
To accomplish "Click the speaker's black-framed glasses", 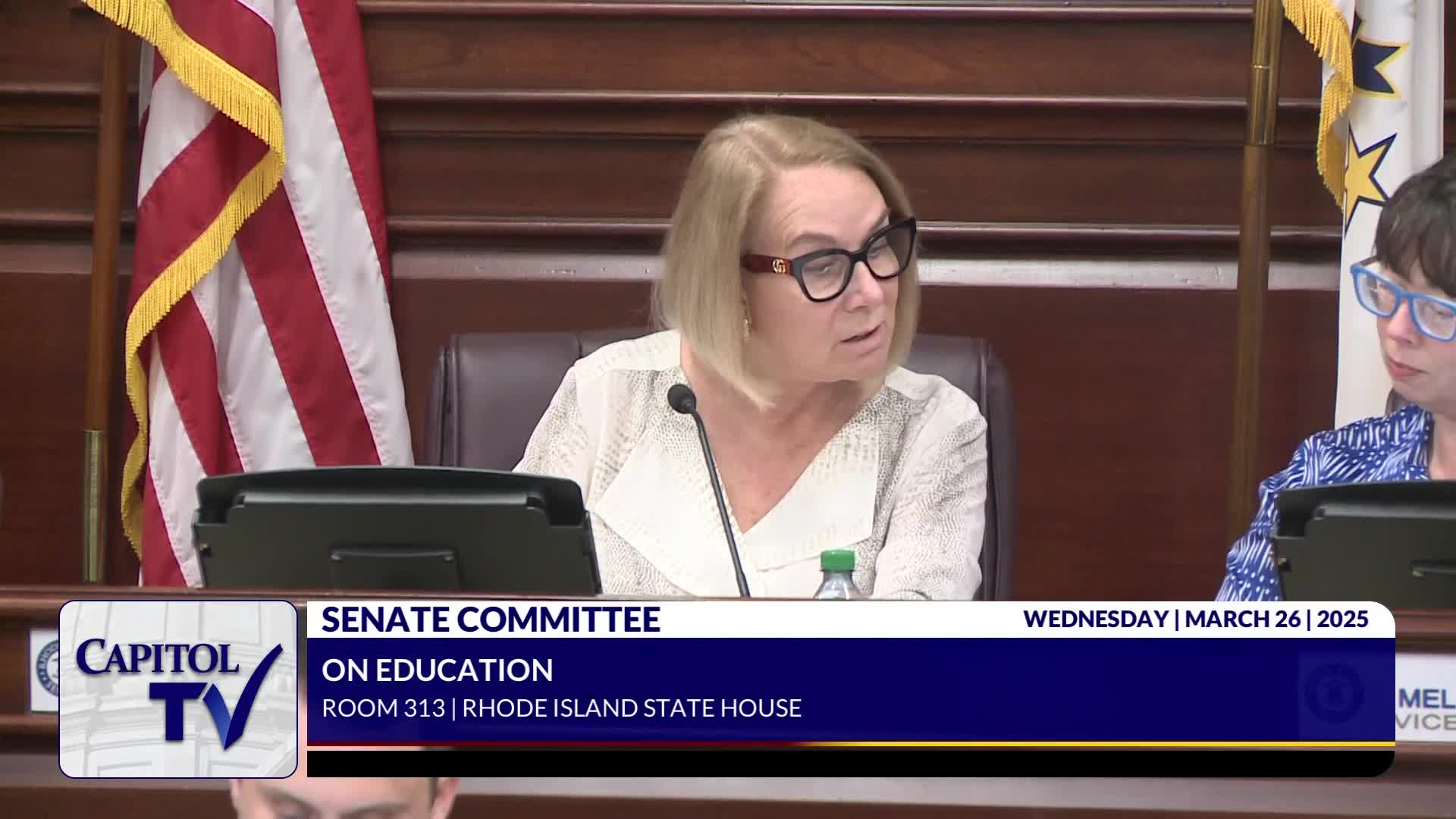I will (834, 262).
